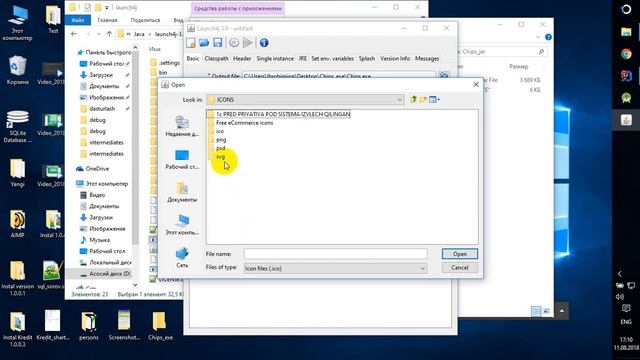Select Локальный диск in Explorer tree
Viewport: 640px width, 360px height.
click(105, 262)
